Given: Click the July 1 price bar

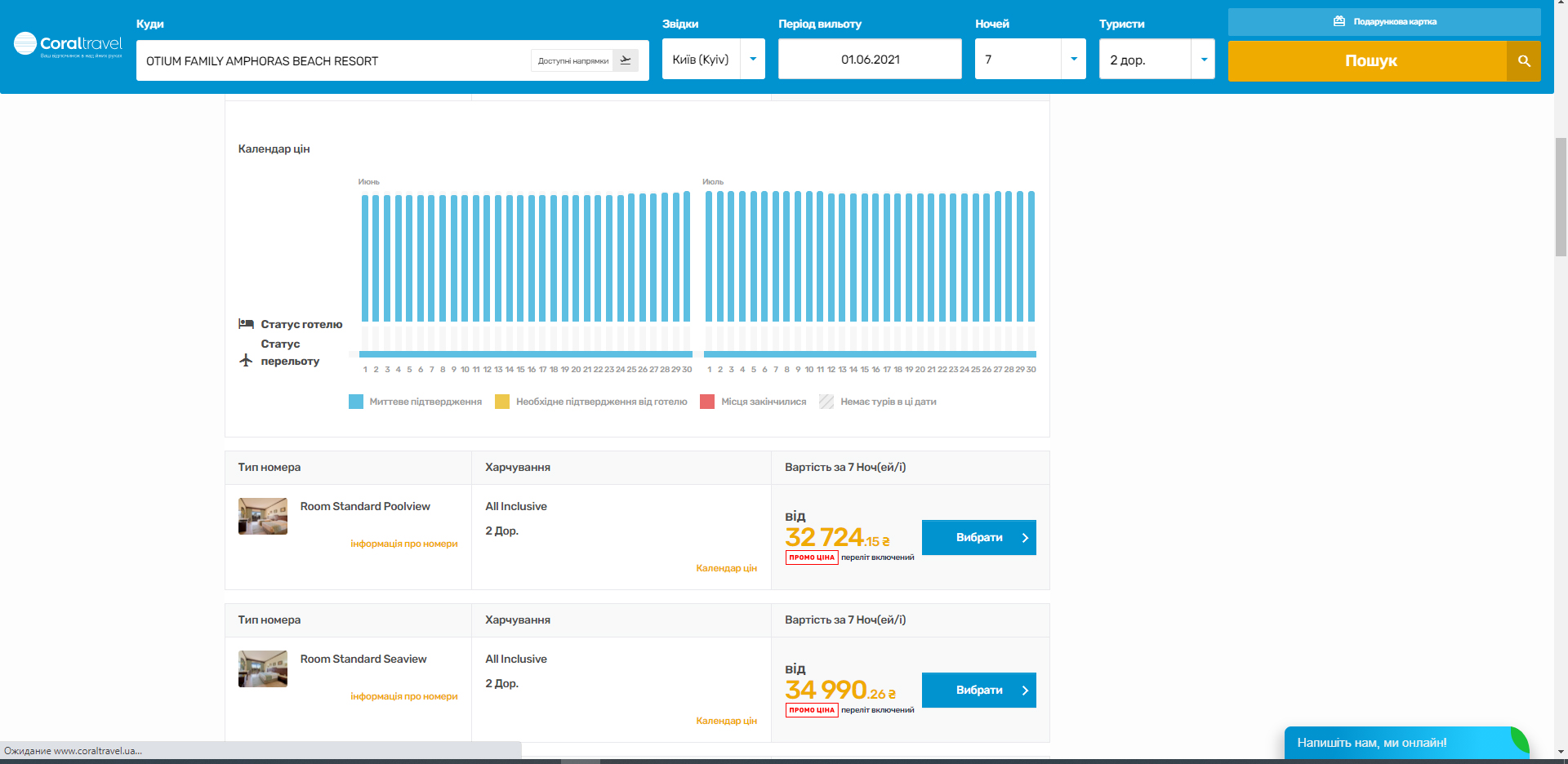Looking at the screenshot, I should click(x=709, y=256).
